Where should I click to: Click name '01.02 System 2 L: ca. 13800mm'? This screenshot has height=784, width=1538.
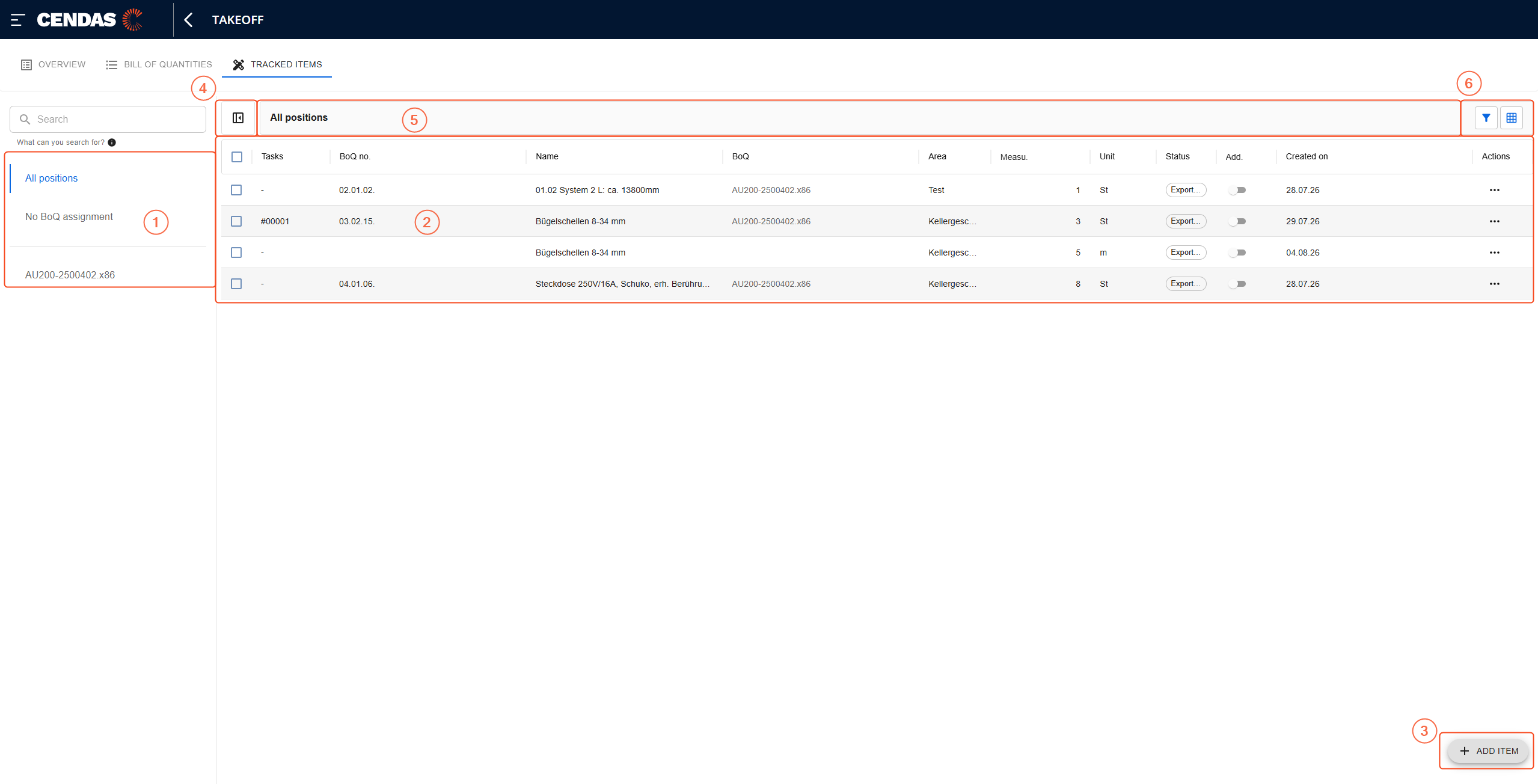(597, 190)
